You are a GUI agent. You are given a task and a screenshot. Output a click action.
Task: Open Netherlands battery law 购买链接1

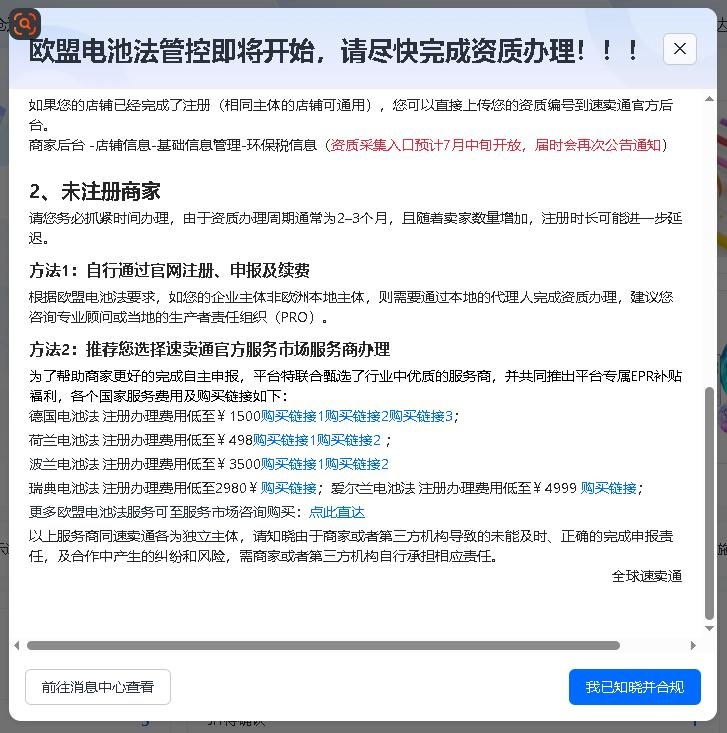(x=284, y=440)
